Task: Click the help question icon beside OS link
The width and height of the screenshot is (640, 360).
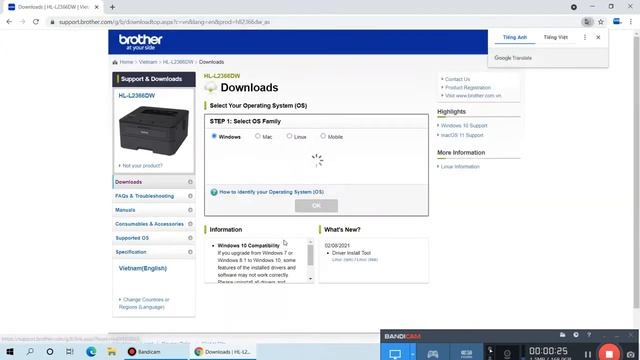Action: (214, 192)
